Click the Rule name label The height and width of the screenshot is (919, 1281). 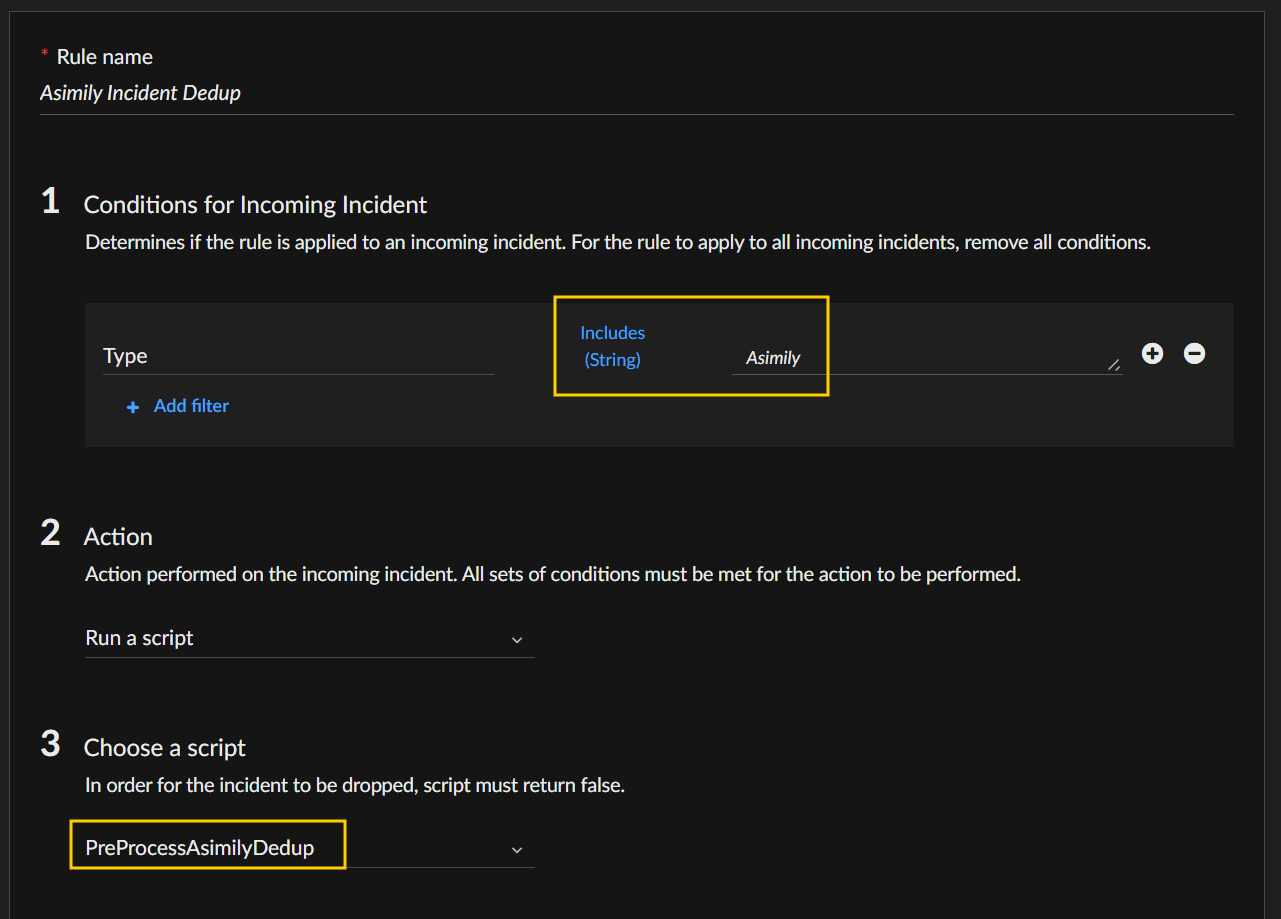[x=104, y=57]
